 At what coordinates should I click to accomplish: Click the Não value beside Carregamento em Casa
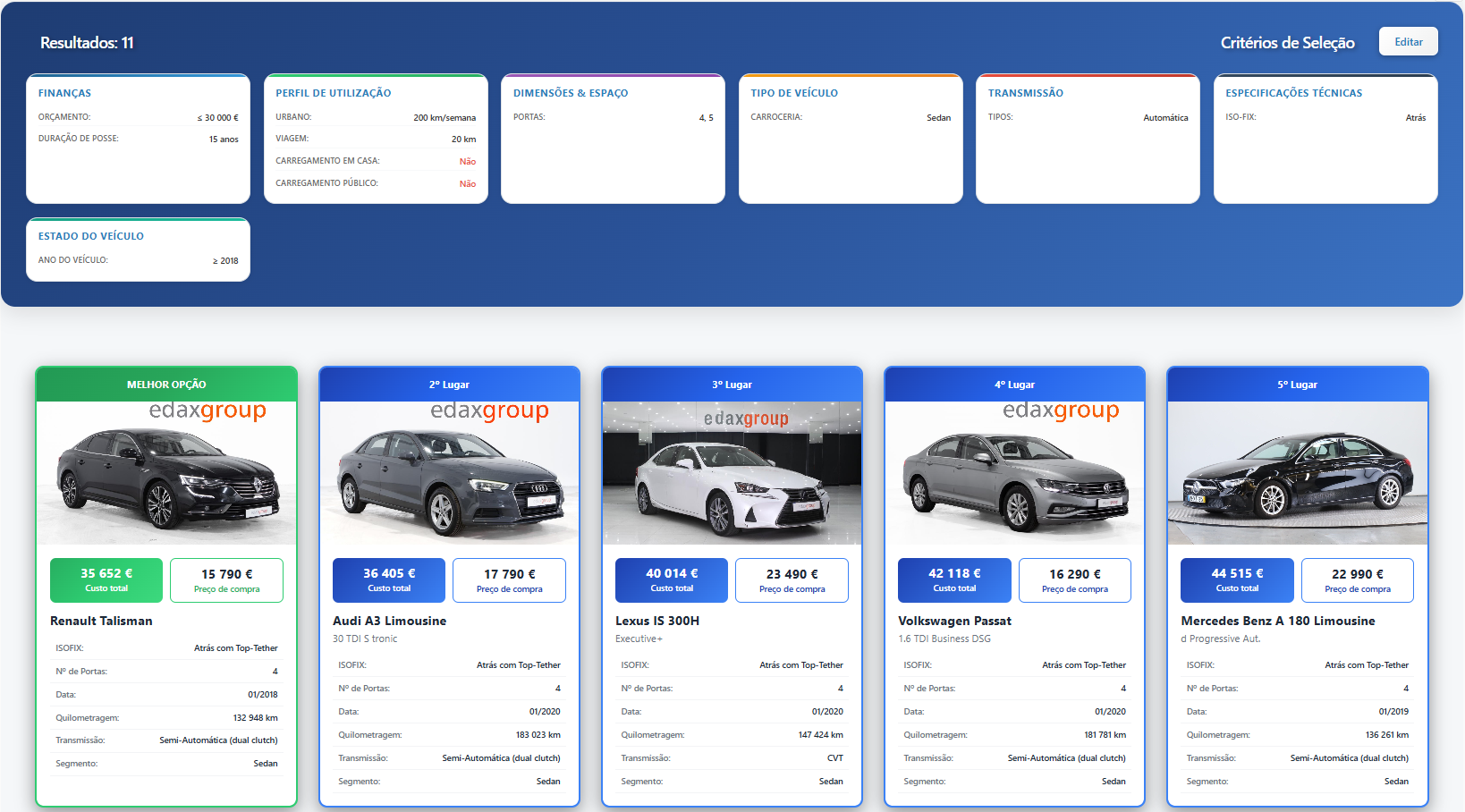pos(468,161)
